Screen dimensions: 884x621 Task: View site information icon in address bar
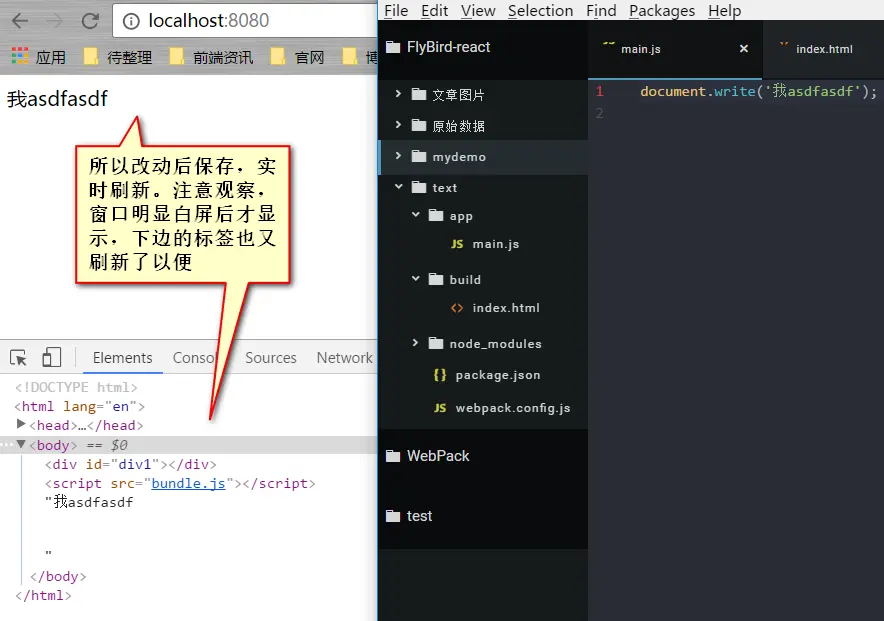(131, 21)
